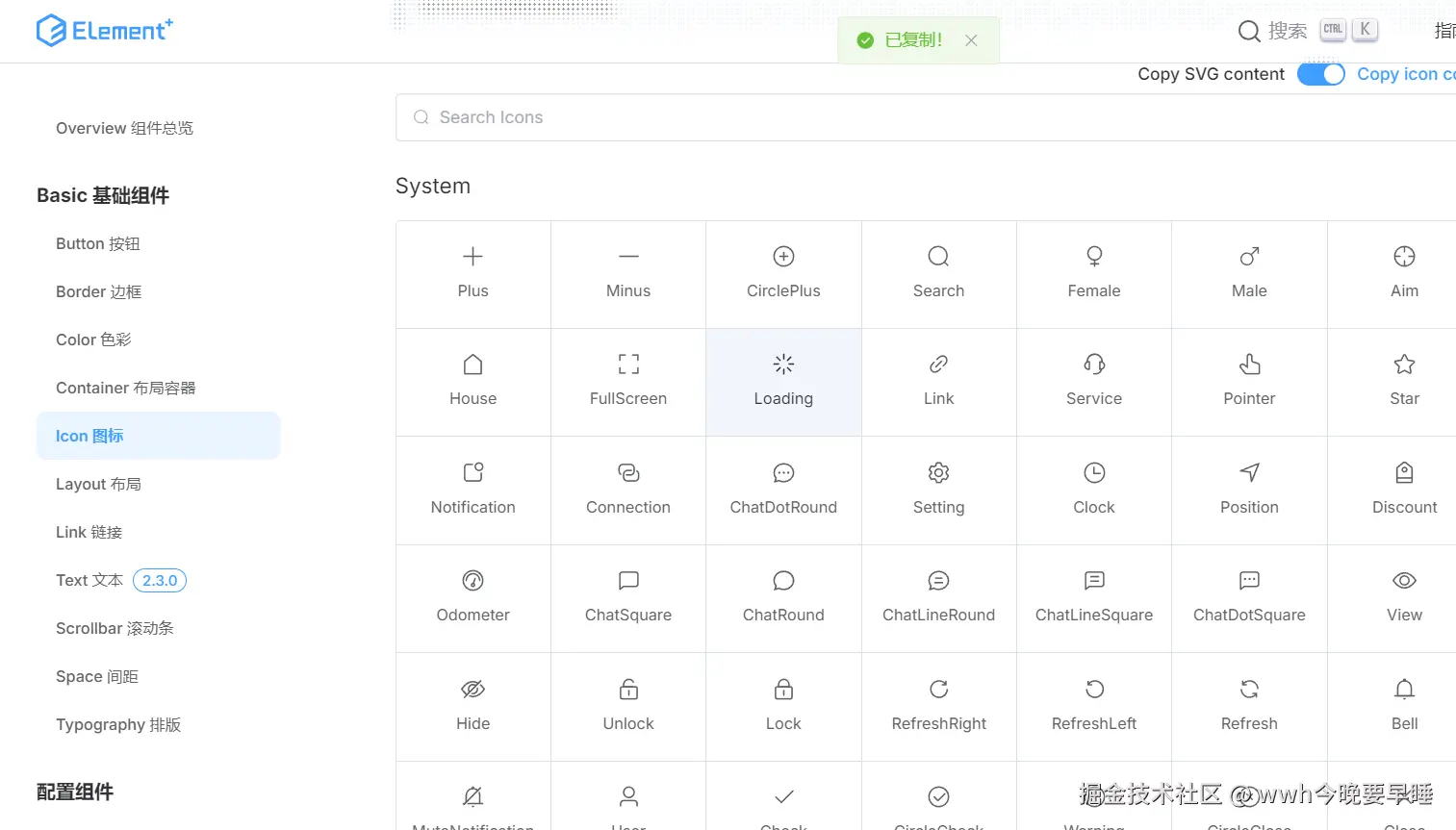The image size is (1456, 830).
Task: Select the Setting gear icon
Action: click(x=939, y=490)
